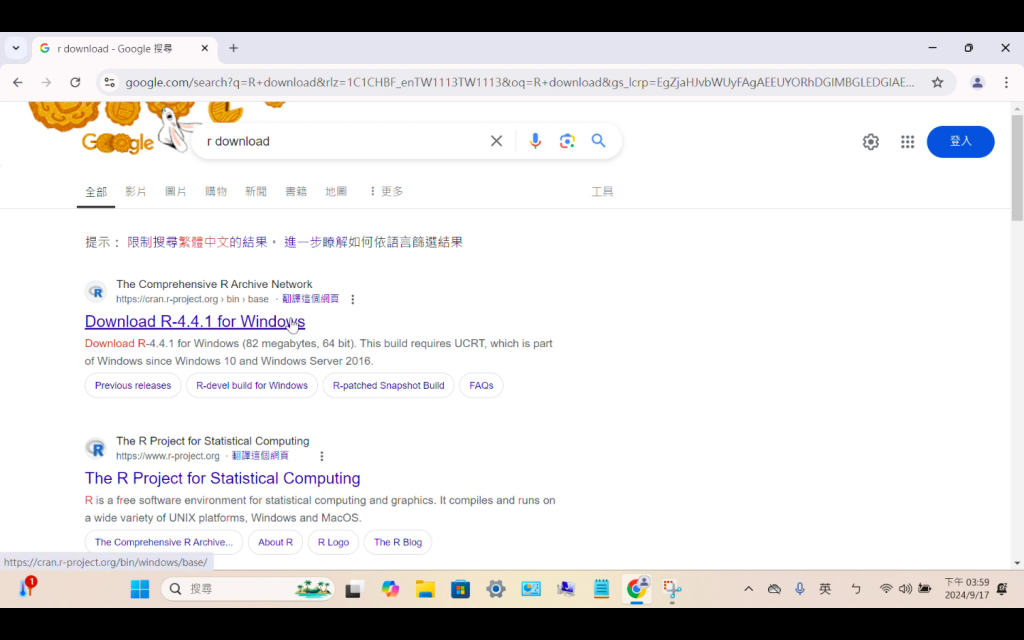The height and width of the screenshot is (640, 1024).
Task: Submit search with the magnifier icon
Action: (598, 141)
